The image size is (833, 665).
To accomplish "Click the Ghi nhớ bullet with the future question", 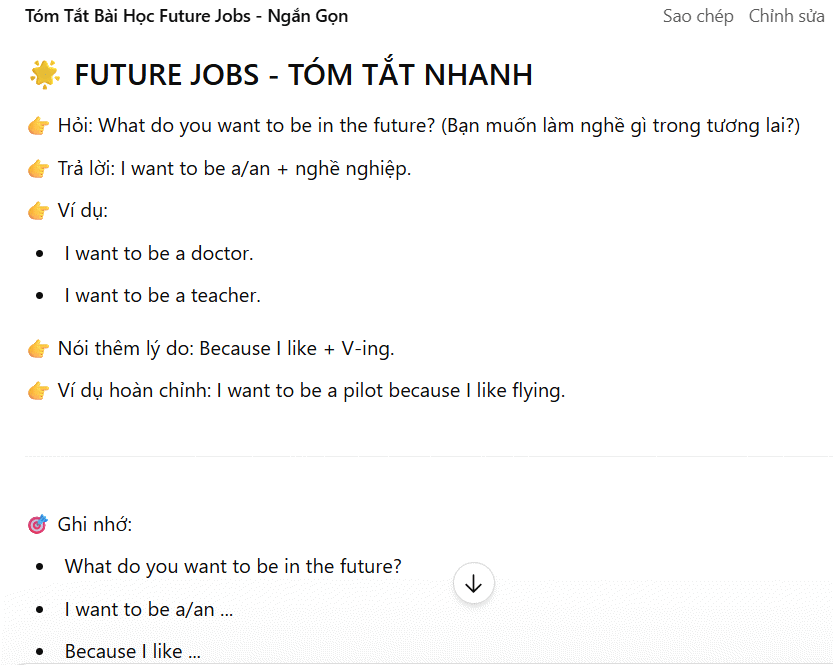I will [233, 567].
